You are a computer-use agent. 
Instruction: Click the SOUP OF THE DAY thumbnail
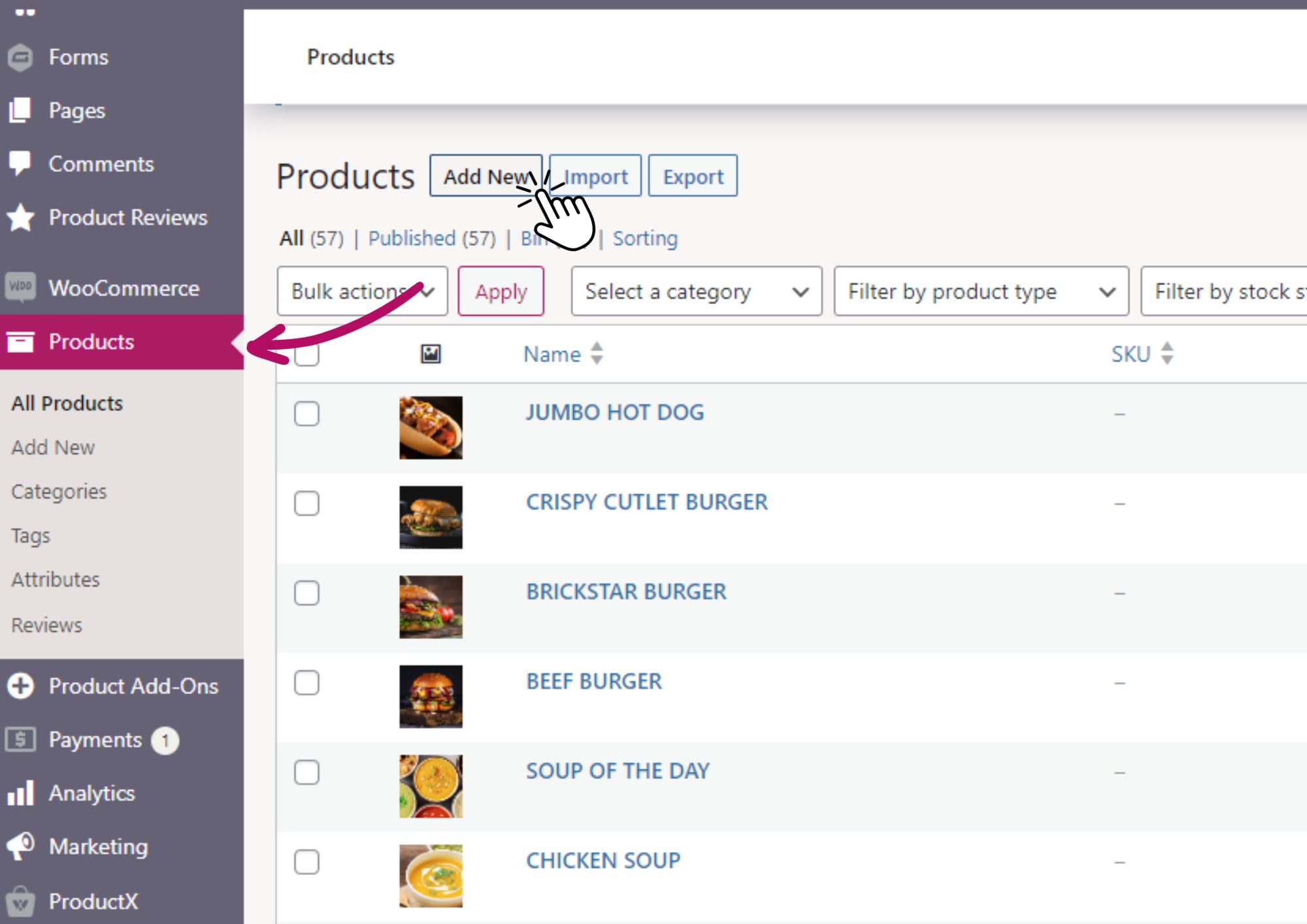click(x=431, y=786)
